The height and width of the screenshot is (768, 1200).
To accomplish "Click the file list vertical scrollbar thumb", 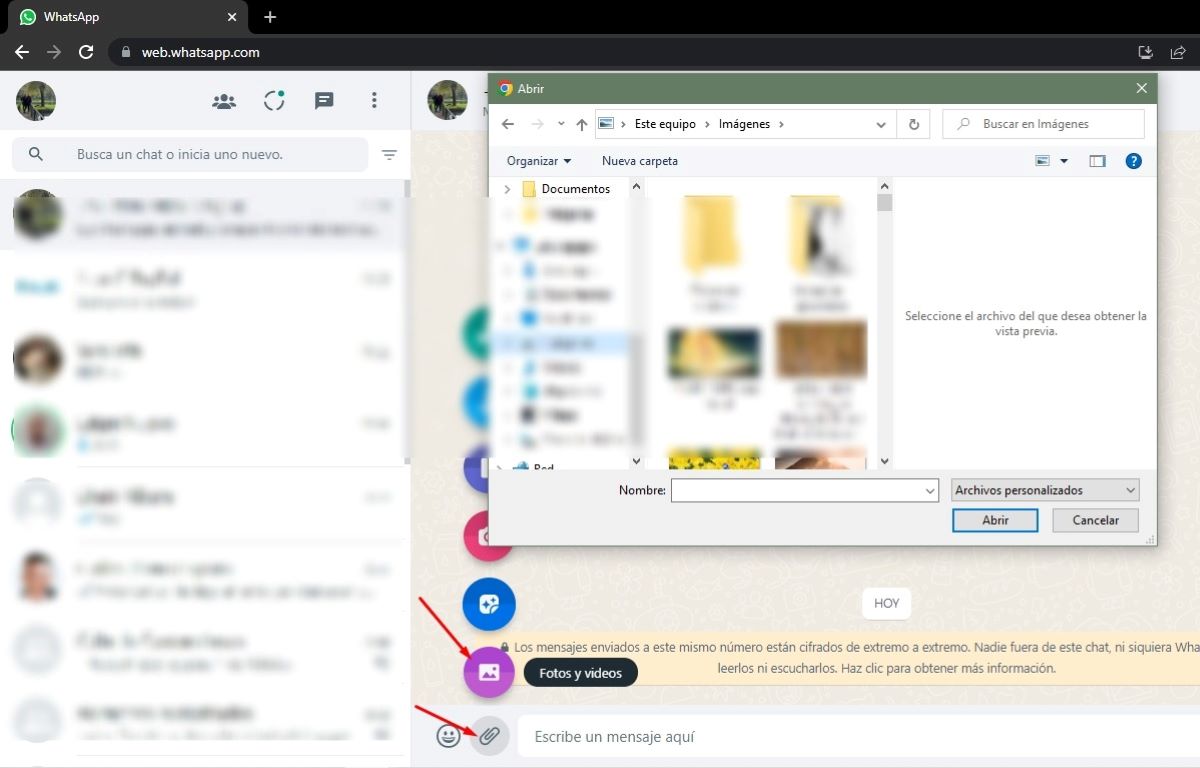I will (x=884, y=203).
